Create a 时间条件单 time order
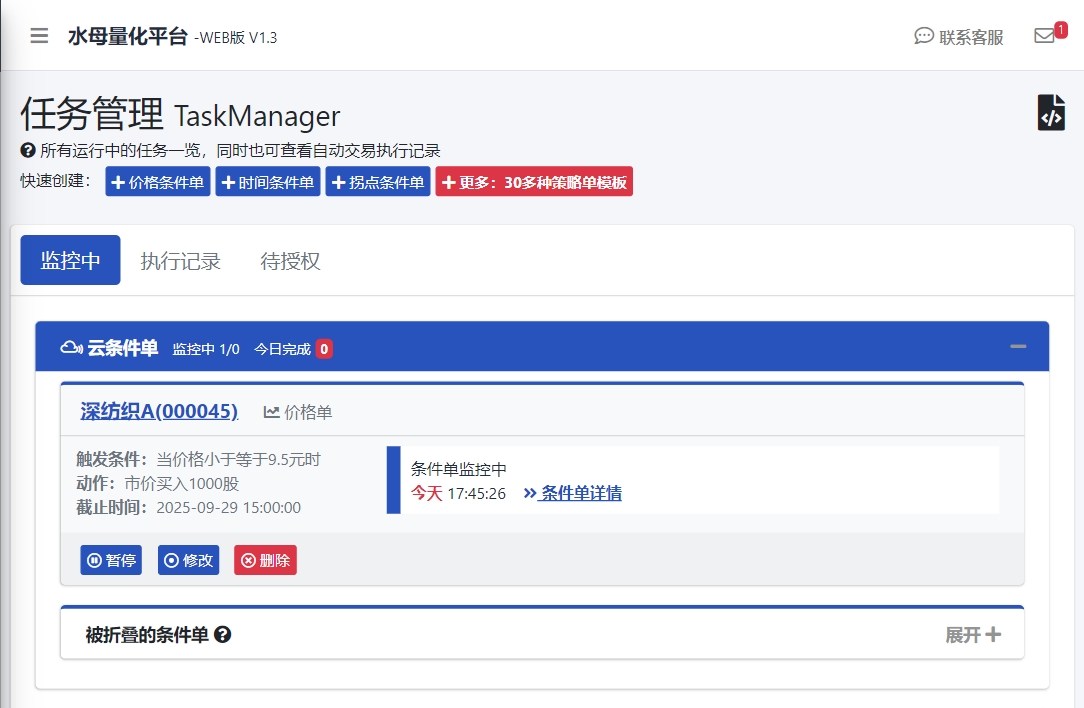Image resolution: width=1084 pixels, height=708 pixels. pos(268,183)
